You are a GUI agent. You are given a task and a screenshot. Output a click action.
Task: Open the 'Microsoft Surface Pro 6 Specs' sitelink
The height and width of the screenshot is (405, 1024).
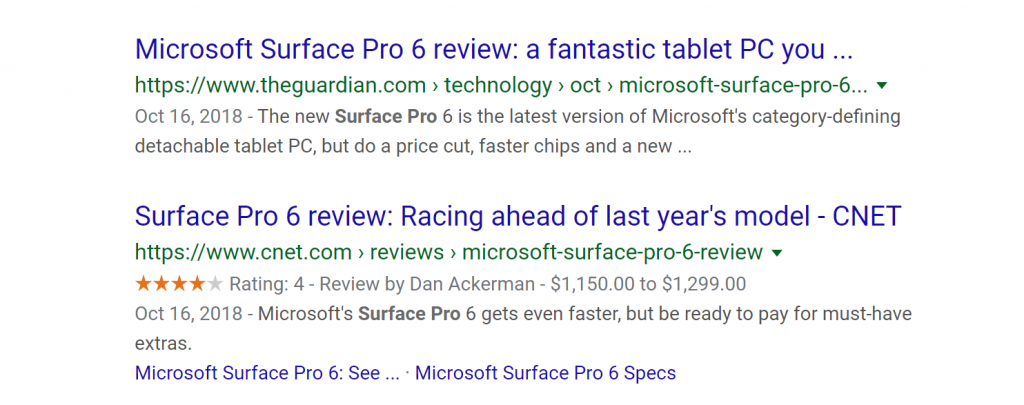tap(545, 373)
